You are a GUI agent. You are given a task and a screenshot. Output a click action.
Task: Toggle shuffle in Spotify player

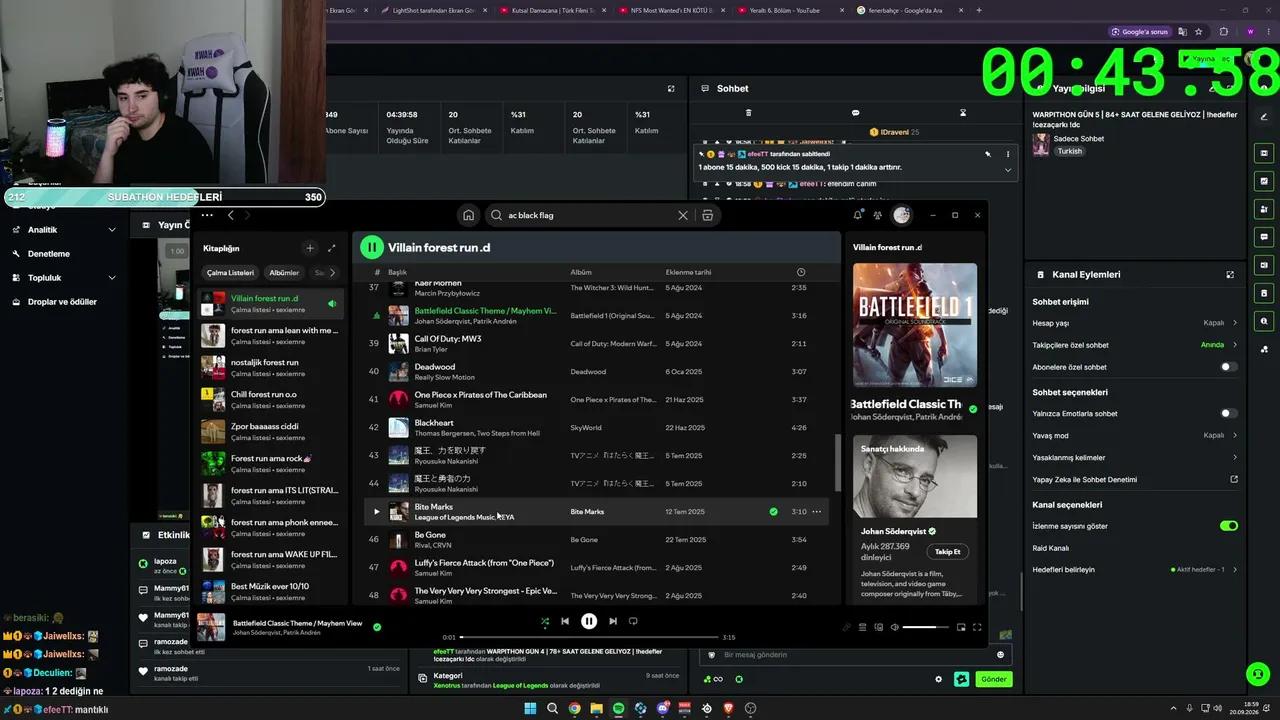coord(545,621)
